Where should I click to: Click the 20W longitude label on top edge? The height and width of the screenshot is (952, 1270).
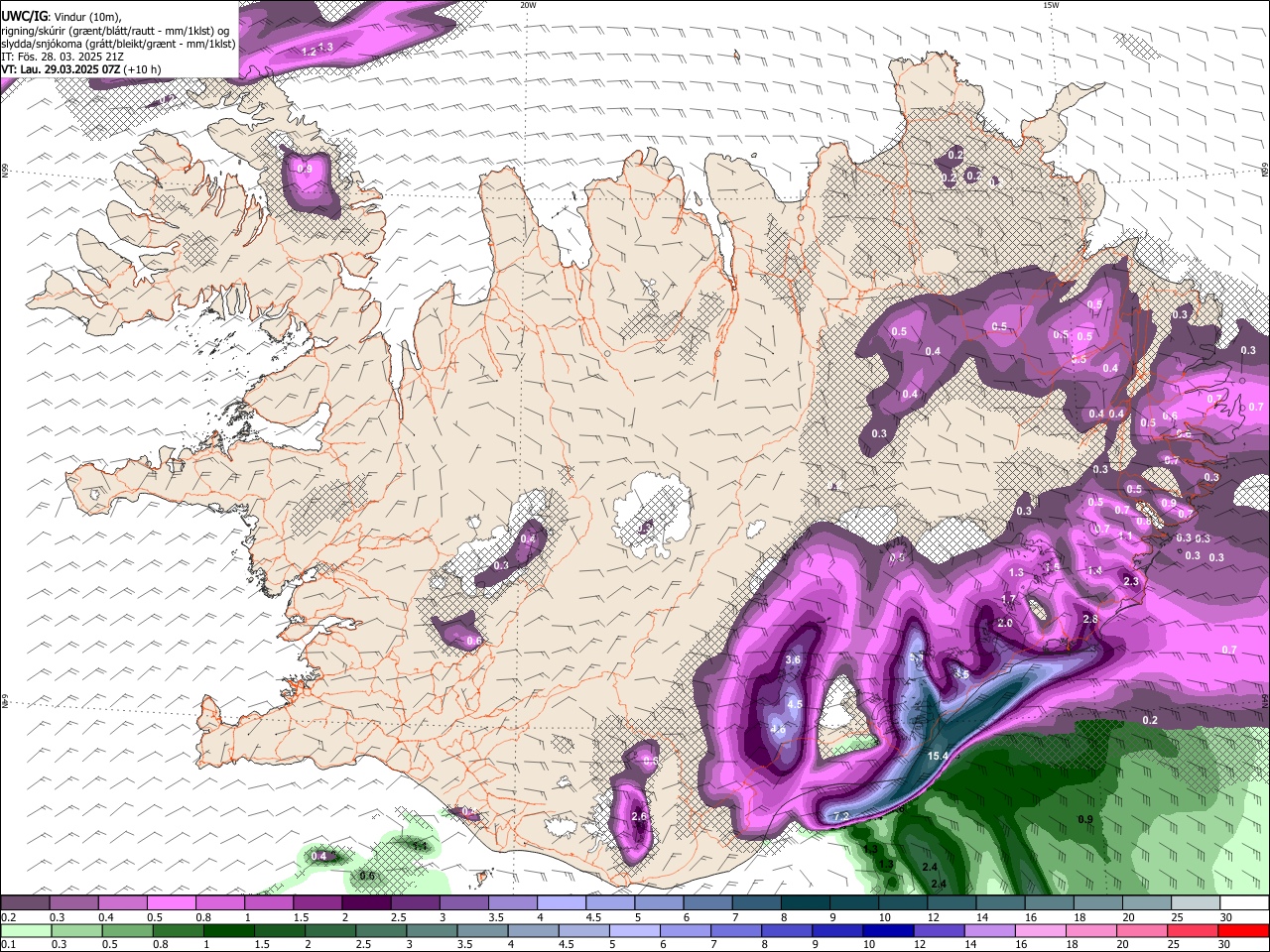(x=528, y=5)
